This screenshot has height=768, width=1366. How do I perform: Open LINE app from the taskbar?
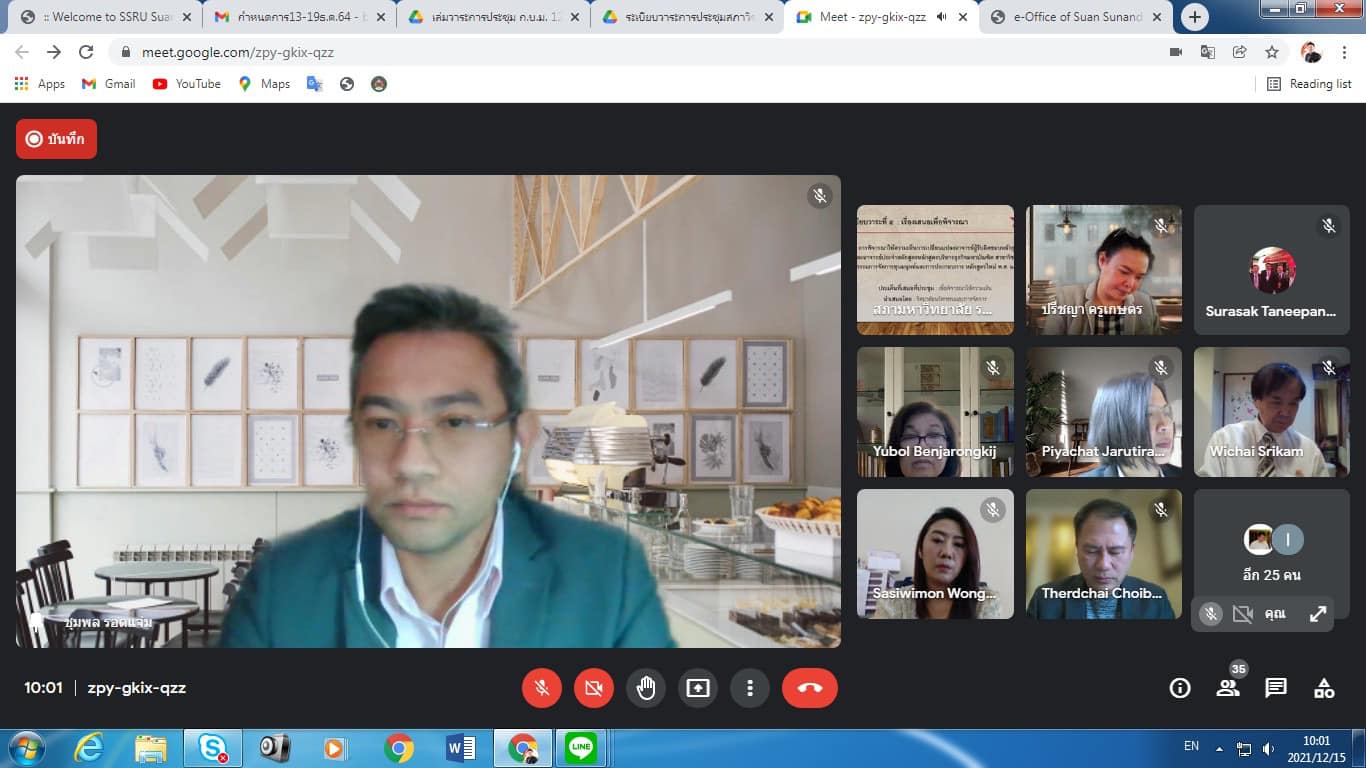click(x=580, y=747)
